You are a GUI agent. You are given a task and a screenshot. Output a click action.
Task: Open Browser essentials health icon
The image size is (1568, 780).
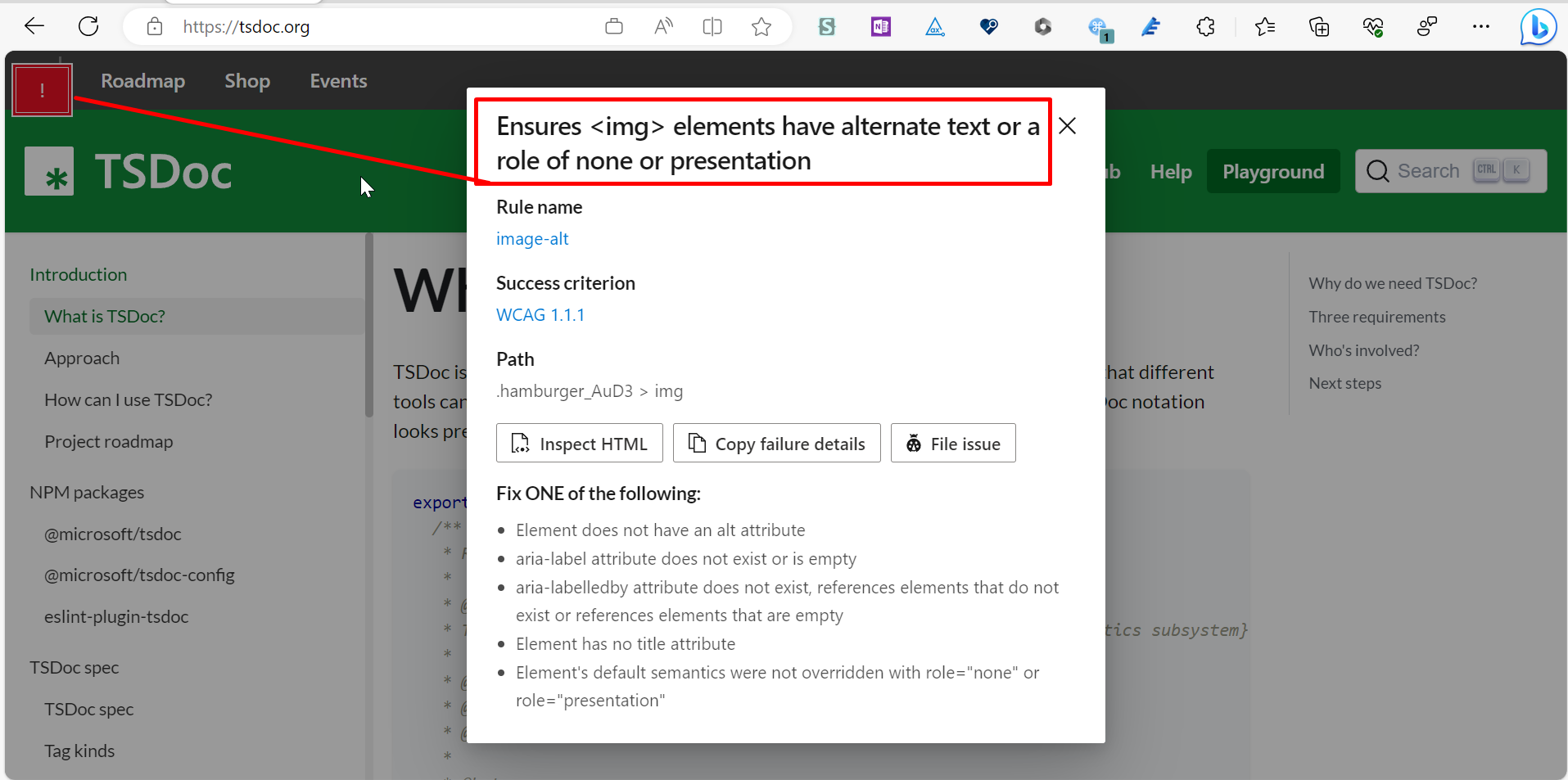pyautogui.click(x=1373, y=26)
